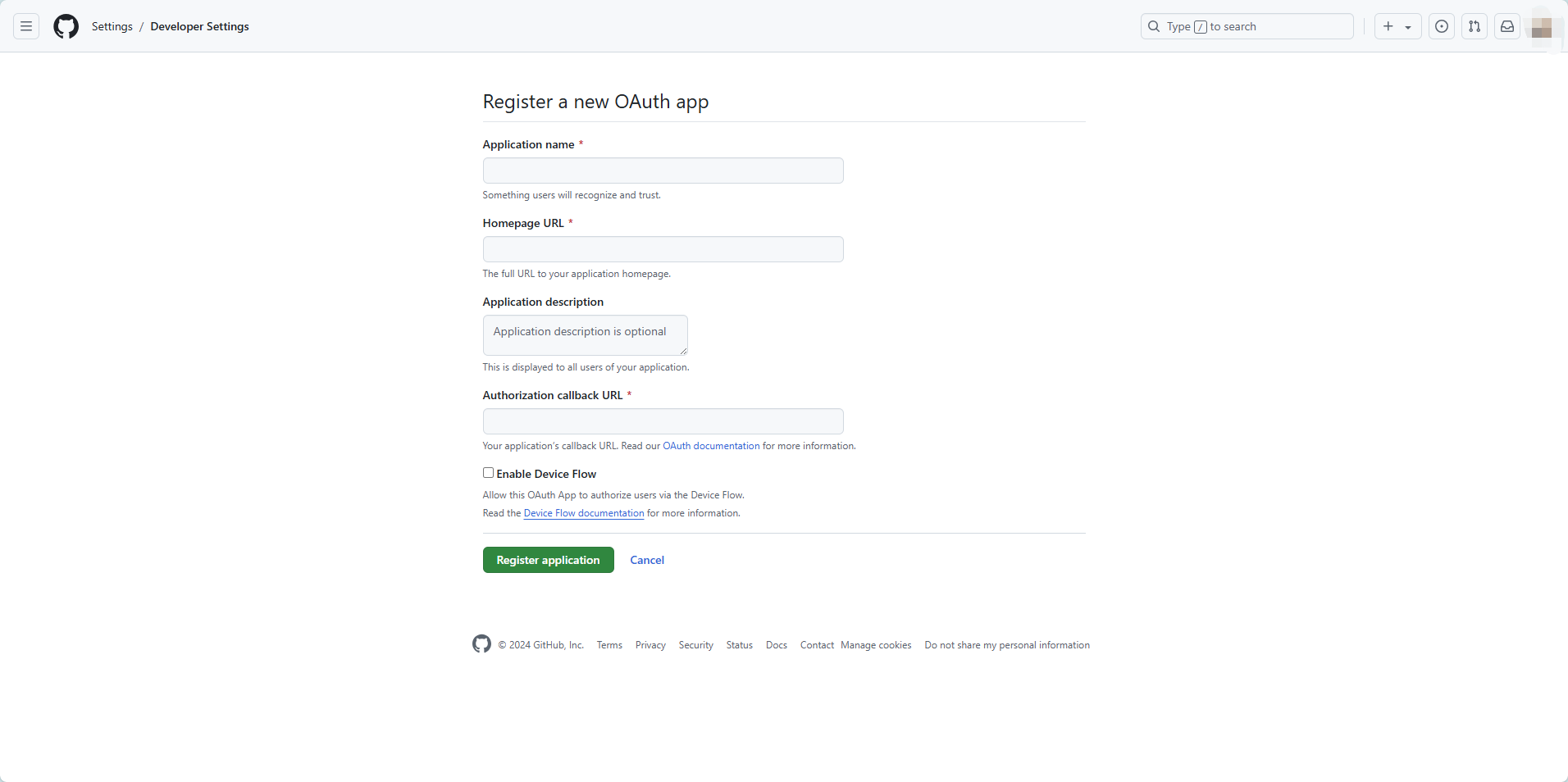Image resolution: width=1568 pixels, height=782 pixels.
Task: Click the search magnifier icon
Action: (x=1154, y=26)
